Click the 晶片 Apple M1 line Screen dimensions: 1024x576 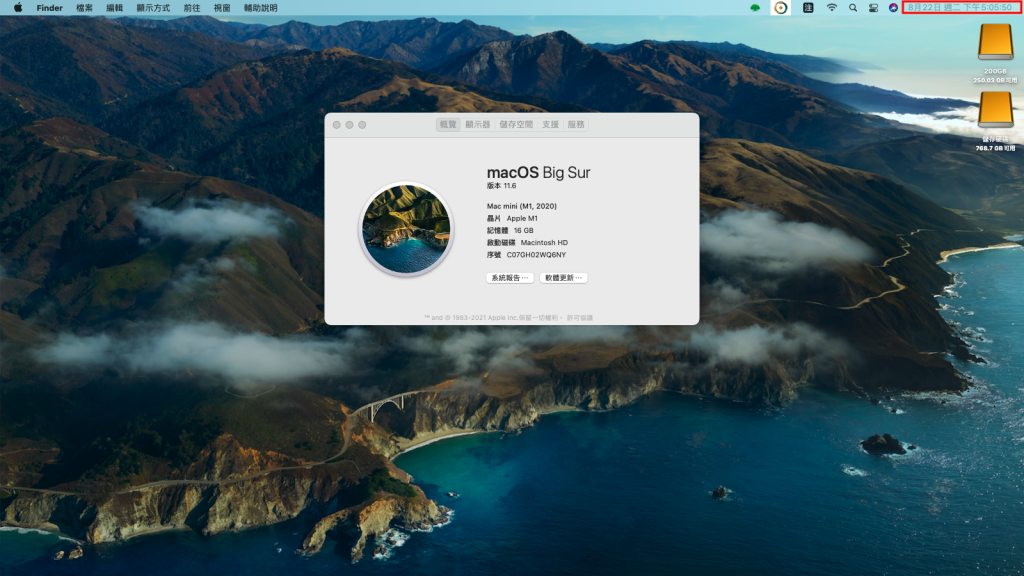512,218
